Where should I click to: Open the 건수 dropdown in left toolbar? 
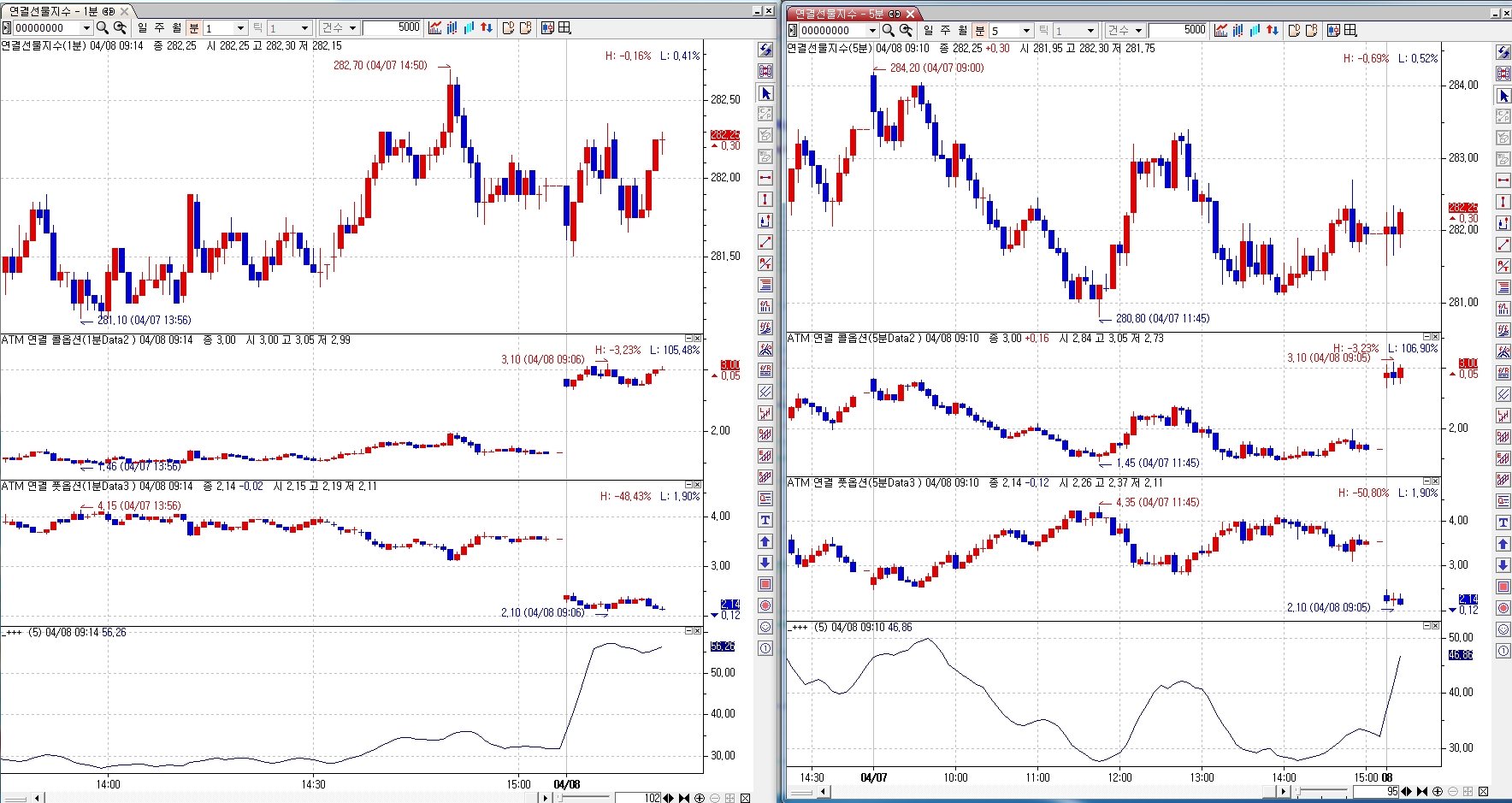[339, 28]
